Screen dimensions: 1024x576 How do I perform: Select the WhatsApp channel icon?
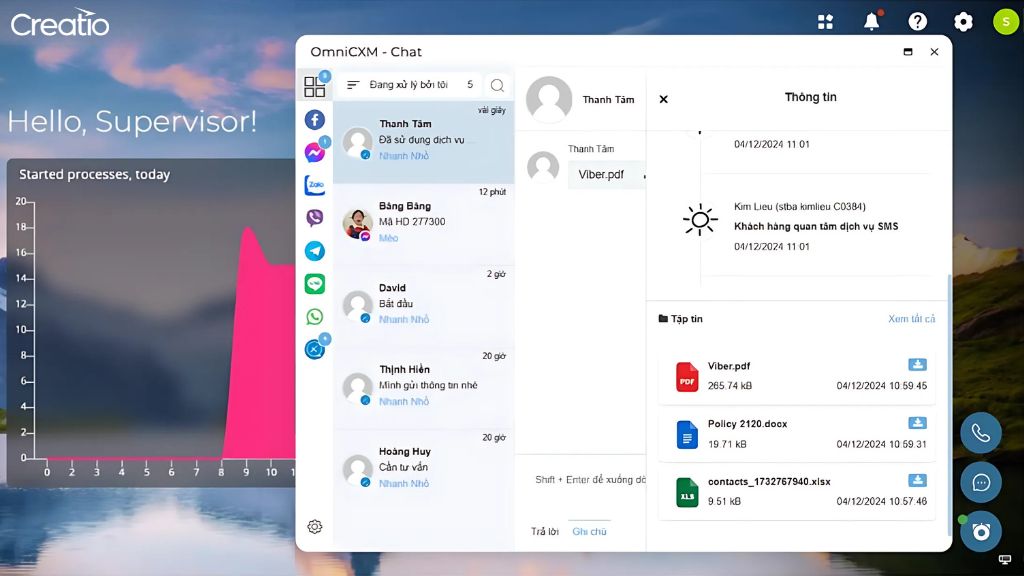pos(315,317)
